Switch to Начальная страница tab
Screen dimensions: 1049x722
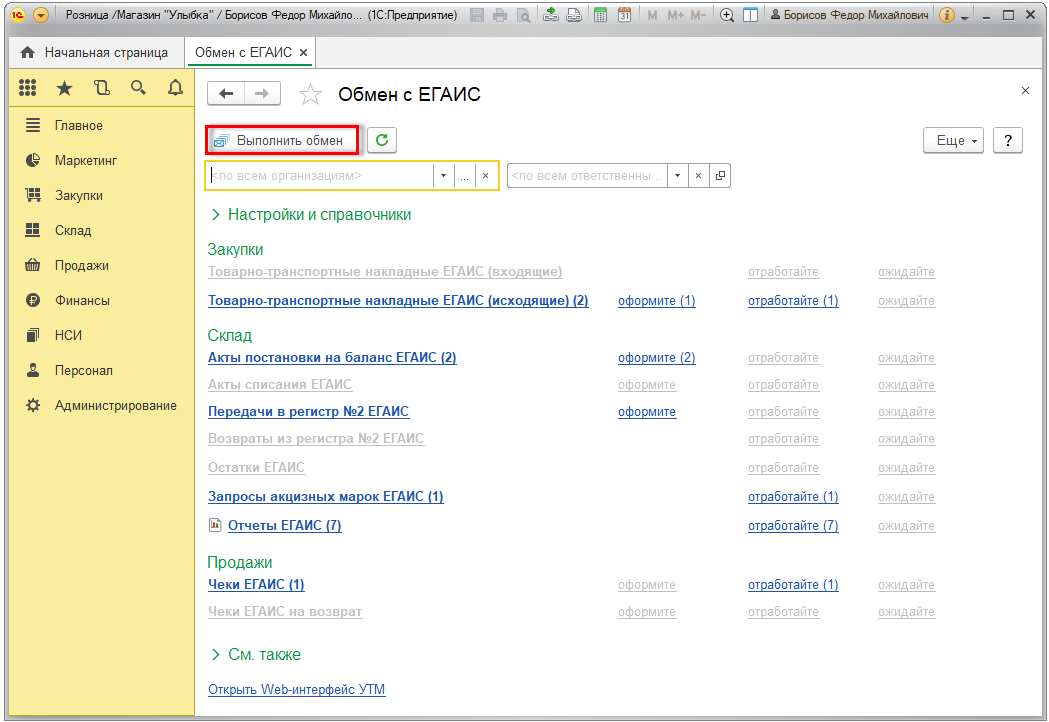[x=95, y=52]
